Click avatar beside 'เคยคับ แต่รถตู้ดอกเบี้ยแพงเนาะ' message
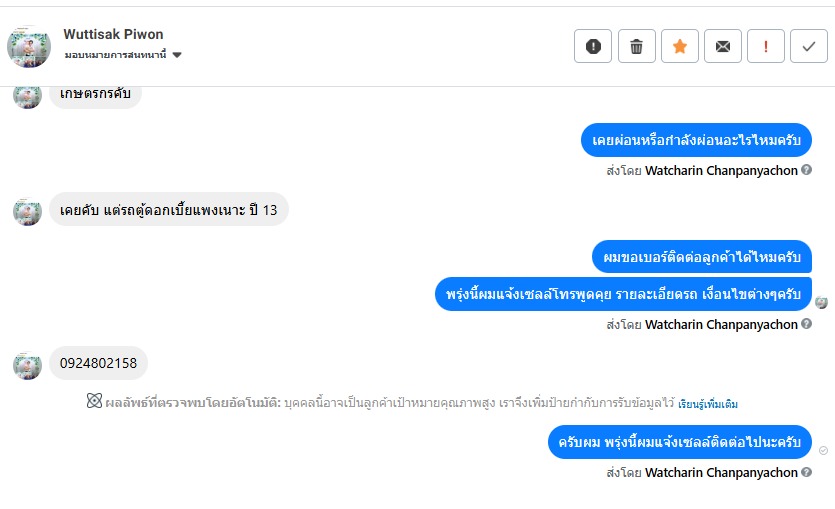Viewport: 835px width, 509px height. coord(27,211)
